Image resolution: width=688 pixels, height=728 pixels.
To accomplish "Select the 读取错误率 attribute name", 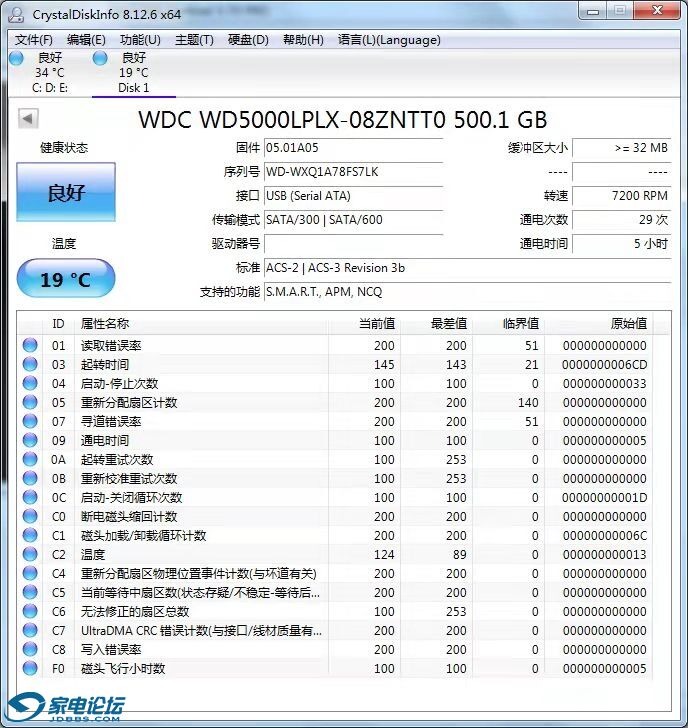I will 111,345.
